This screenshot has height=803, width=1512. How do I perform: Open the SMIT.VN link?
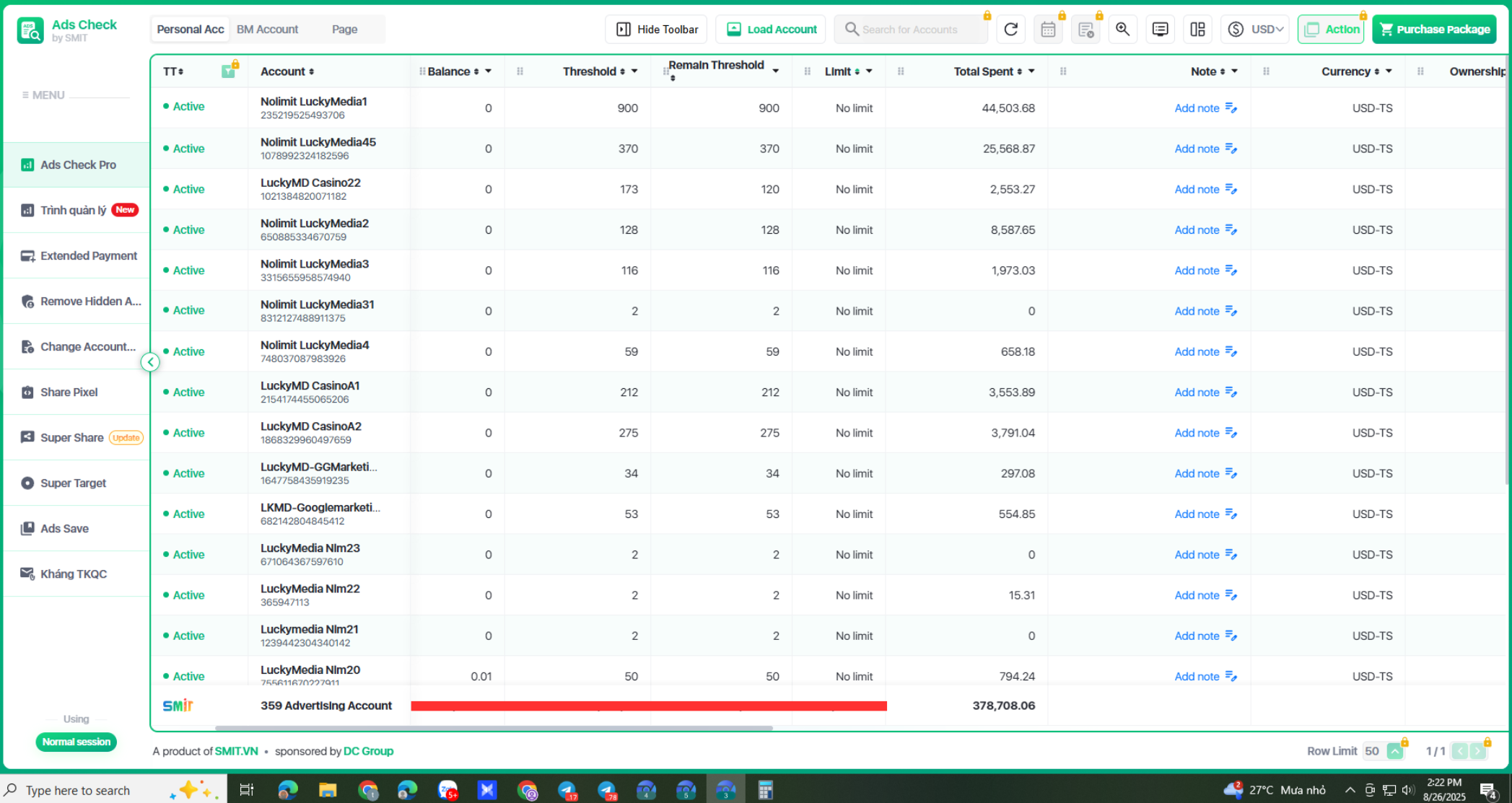pos(236,751)
